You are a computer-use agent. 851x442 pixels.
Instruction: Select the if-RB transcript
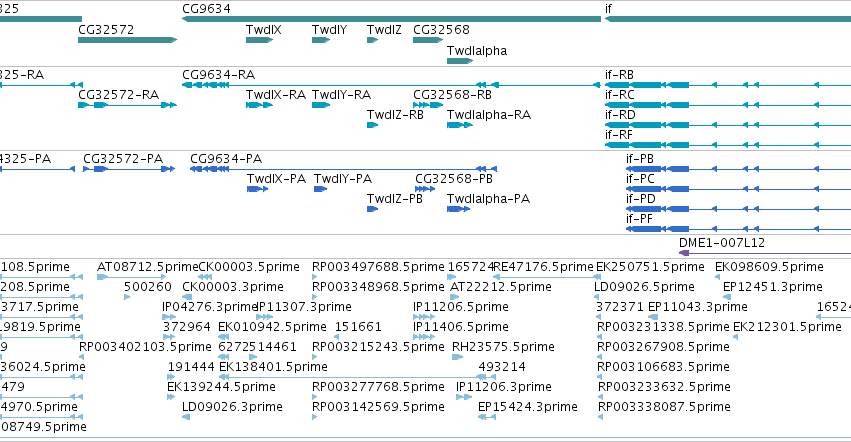(728, 85)
